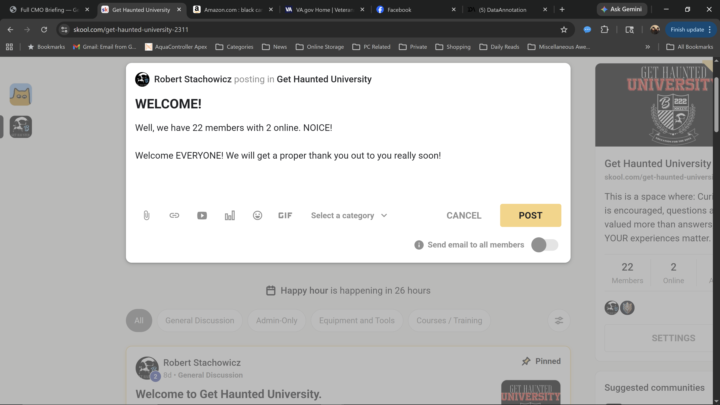Bookmark this page with the star icon
Screen dimensions: 720x405
(x=564, y=29)
